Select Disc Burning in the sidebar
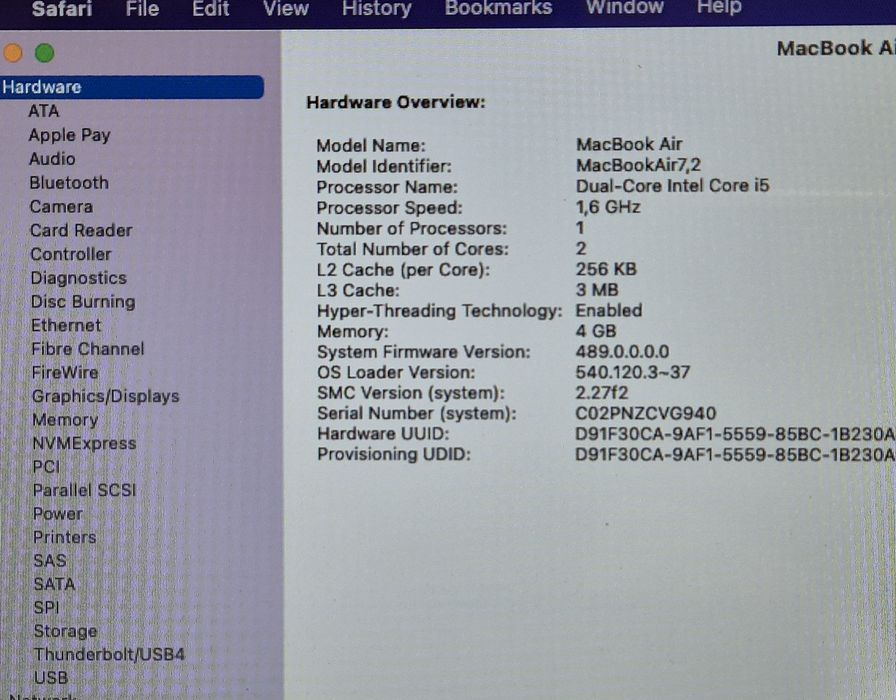The width and height of the screenshot is (896, 700). pyautogui.click(x=83, y=302)
